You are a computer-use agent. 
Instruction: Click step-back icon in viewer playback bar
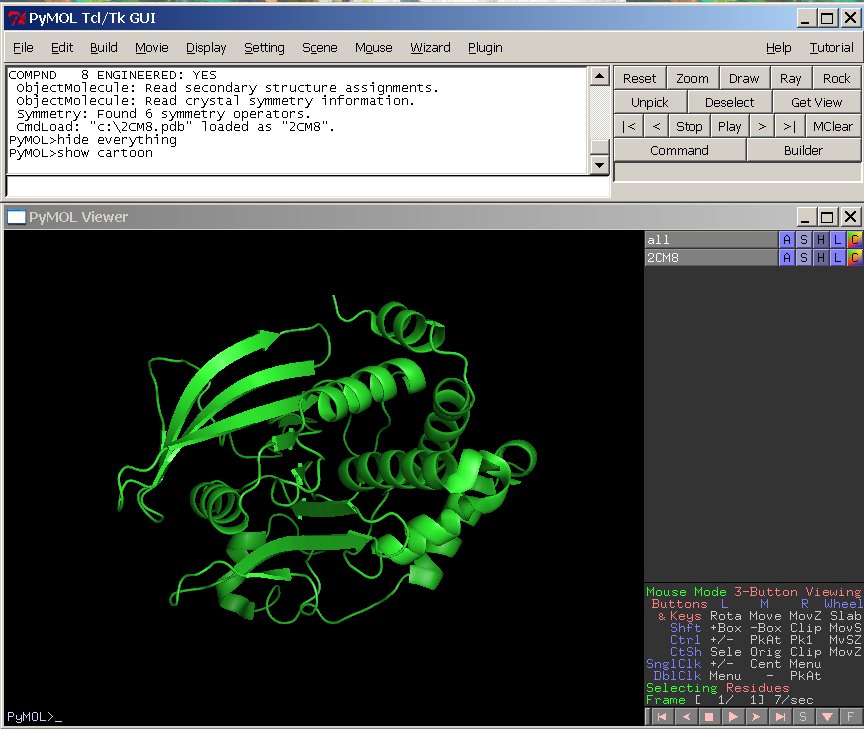[686, 717]
